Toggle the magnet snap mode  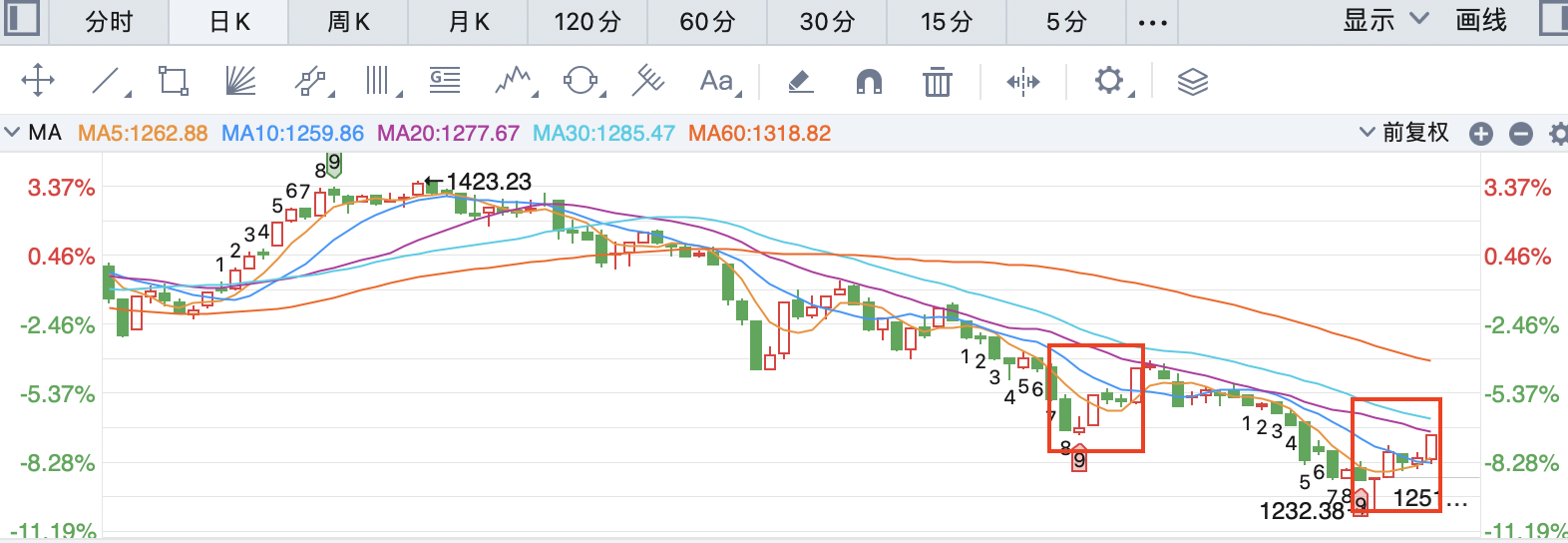869,81
